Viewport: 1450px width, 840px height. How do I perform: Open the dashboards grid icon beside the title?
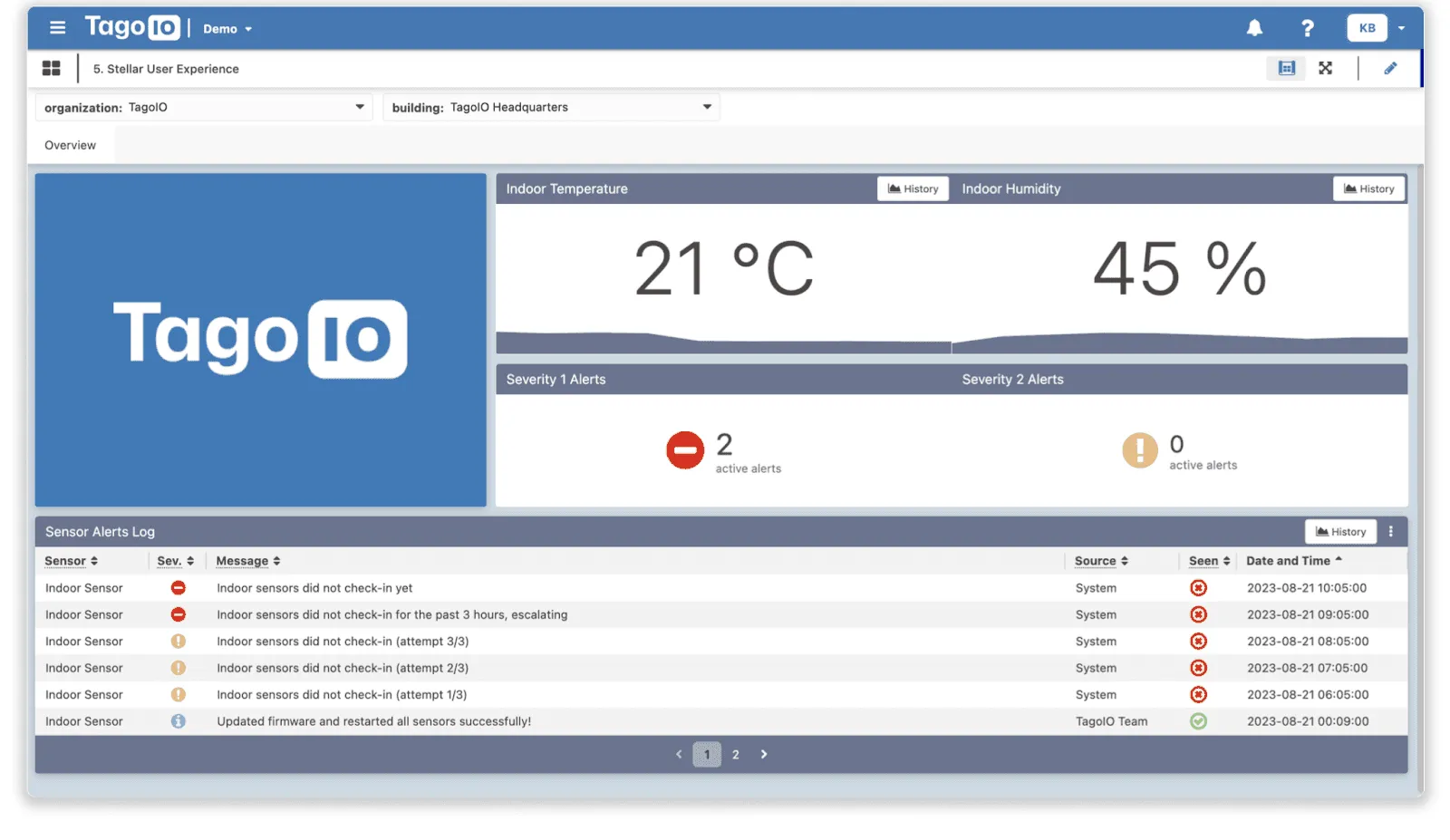tap(52, 68)
